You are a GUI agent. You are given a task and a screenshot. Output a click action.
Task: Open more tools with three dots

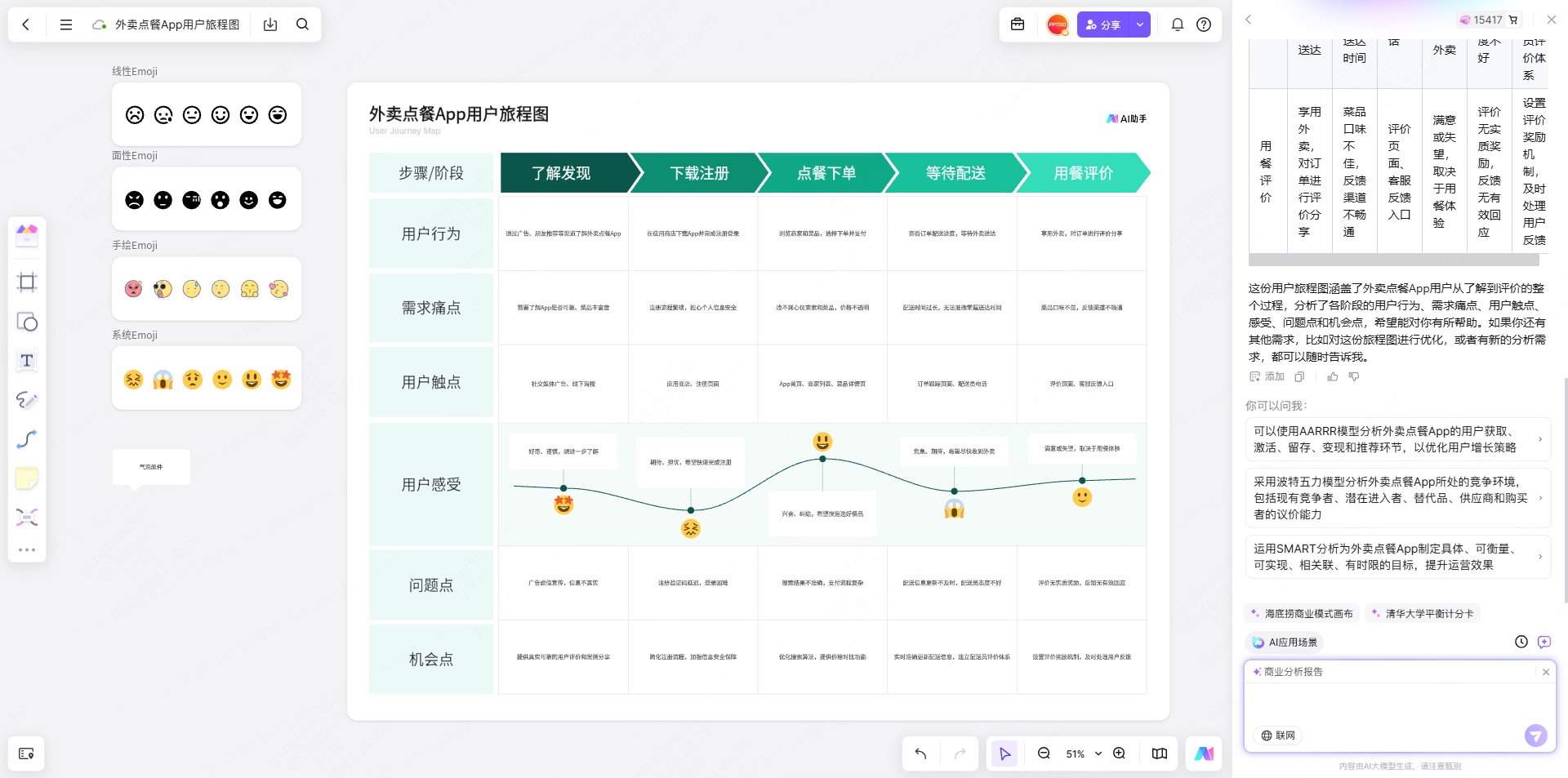coord(27,549)
